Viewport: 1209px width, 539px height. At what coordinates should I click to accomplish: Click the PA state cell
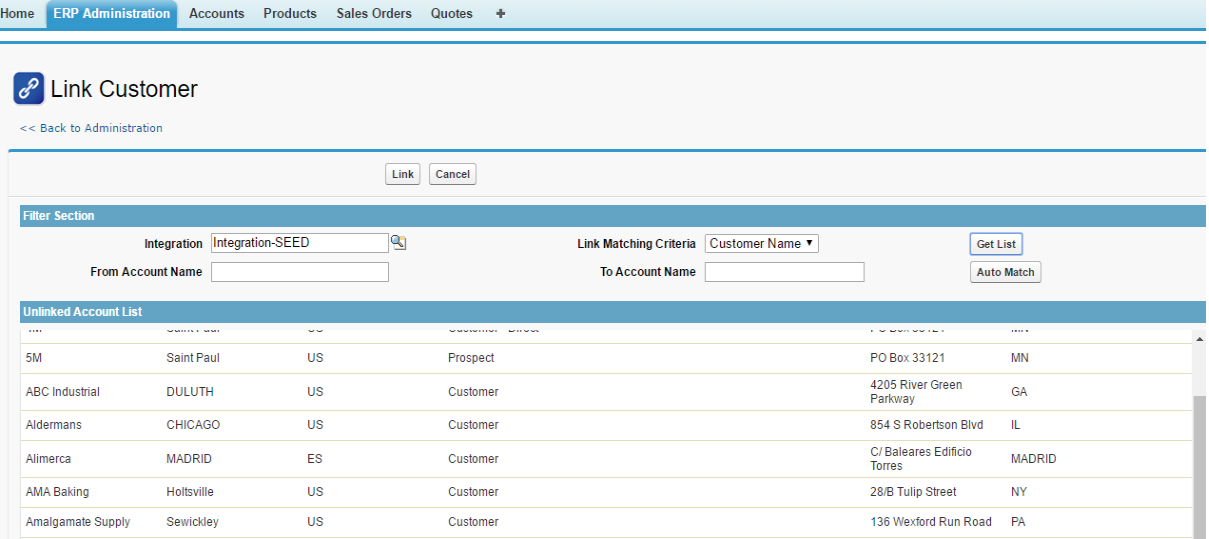(1018, 522)
